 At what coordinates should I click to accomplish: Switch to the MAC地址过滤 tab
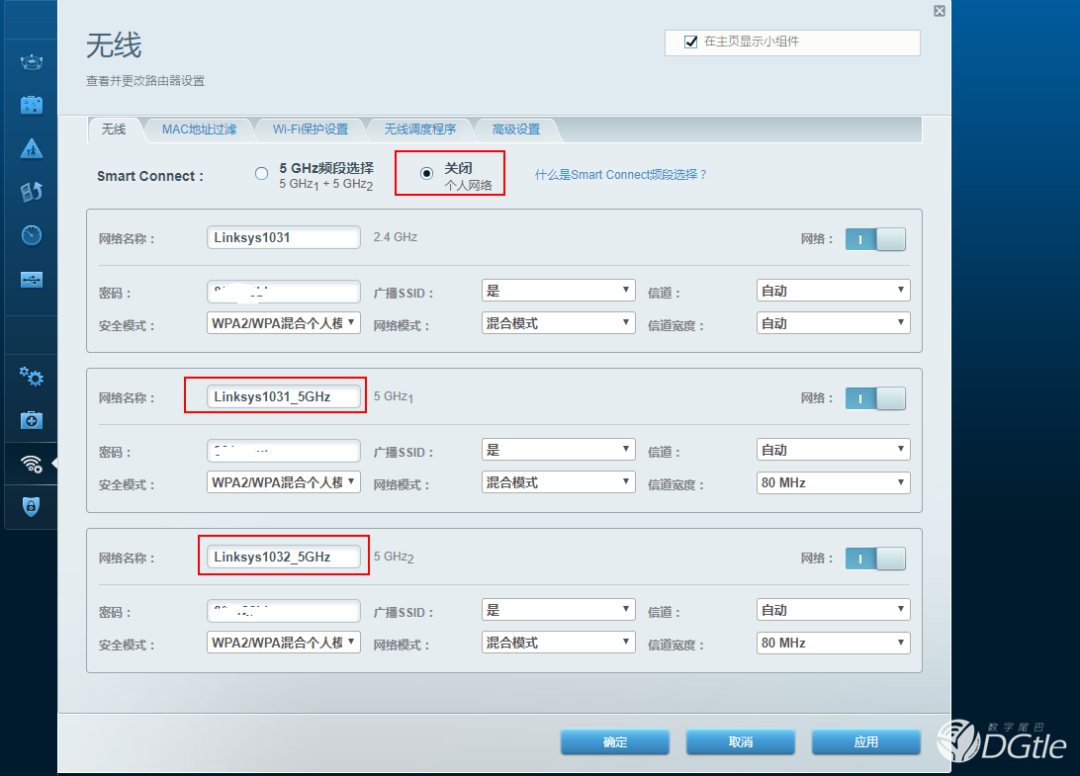click(199, 129)
